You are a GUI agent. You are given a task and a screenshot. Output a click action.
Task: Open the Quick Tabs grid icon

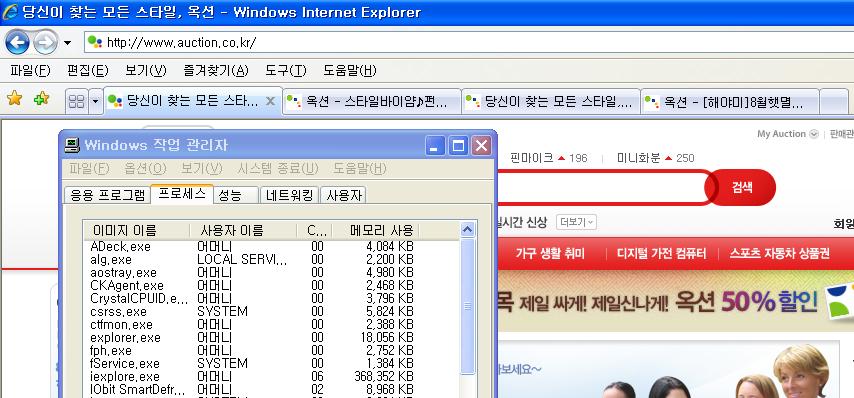tap(77, 101)
